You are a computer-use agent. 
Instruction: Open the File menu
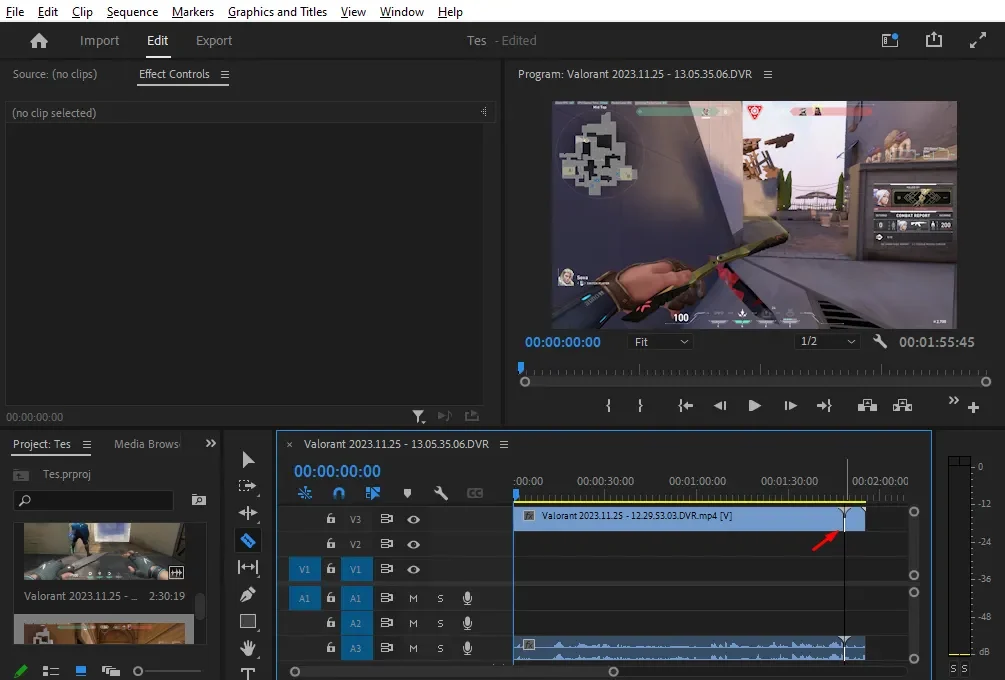15,12
